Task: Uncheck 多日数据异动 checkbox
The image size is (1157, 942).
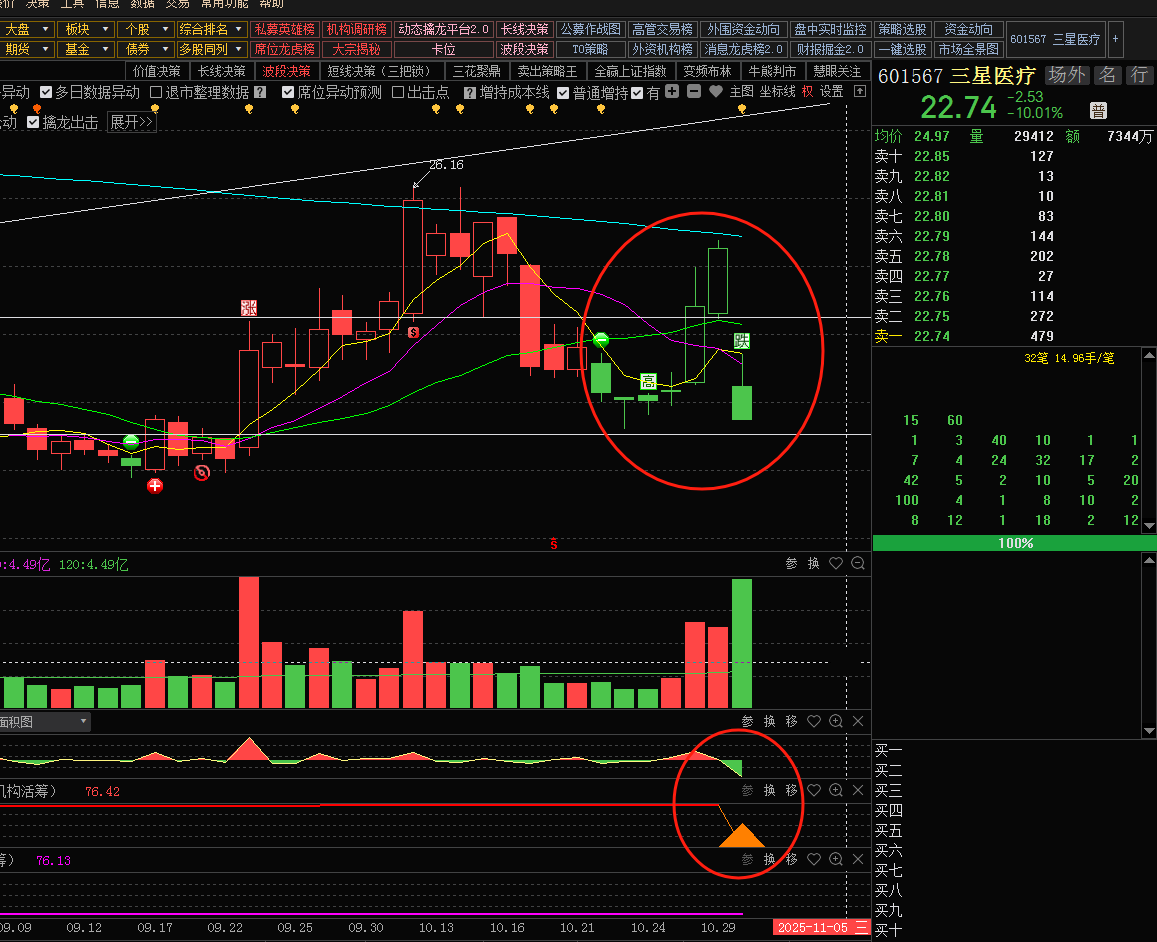Action: tap(46, 92)
